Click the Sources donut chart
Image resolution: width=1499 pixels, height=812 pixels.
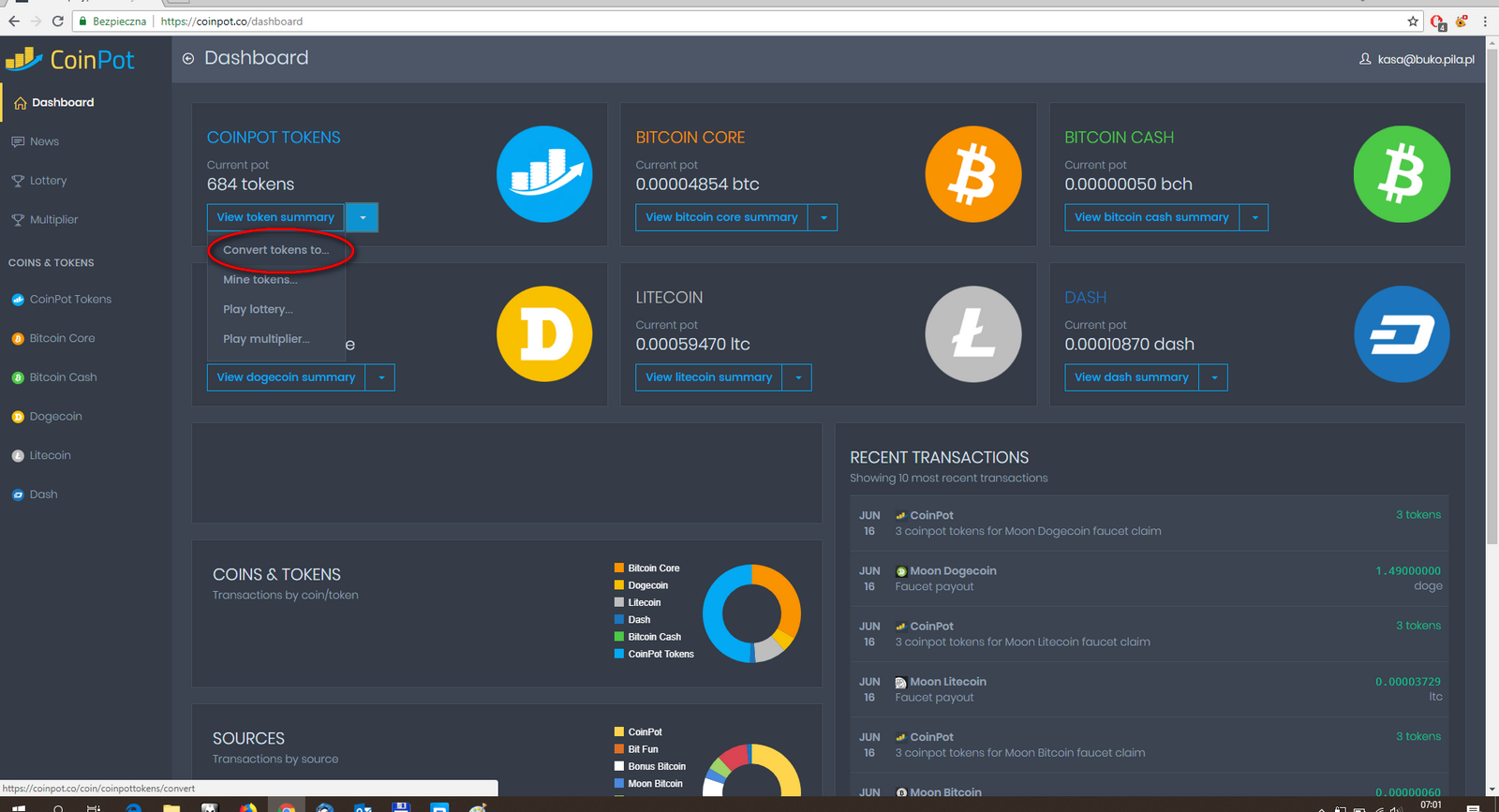(x=751, y=770)
